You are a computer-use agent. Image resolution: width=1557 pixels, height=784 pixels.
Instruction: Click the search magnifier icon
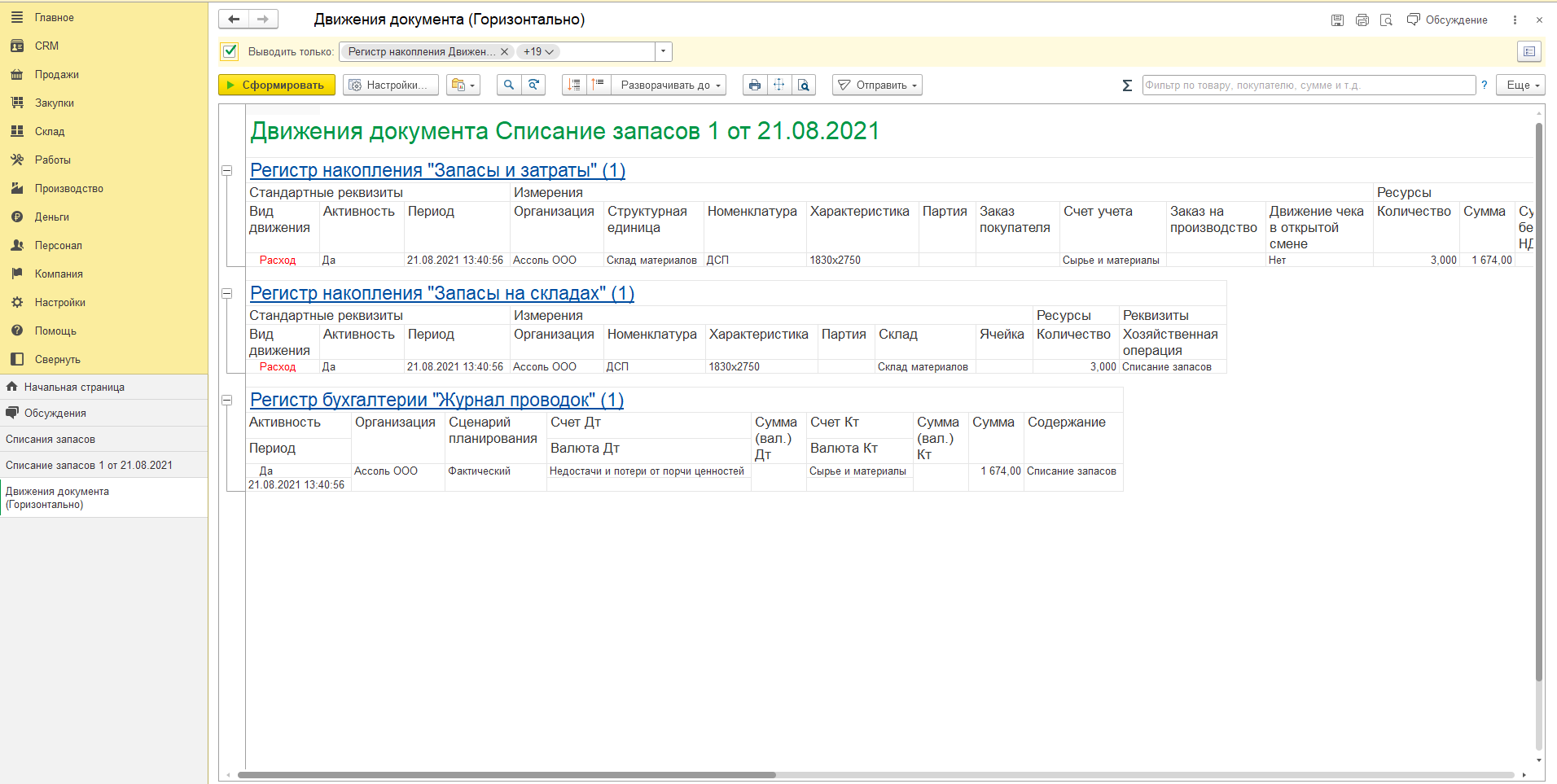[509, 85]
